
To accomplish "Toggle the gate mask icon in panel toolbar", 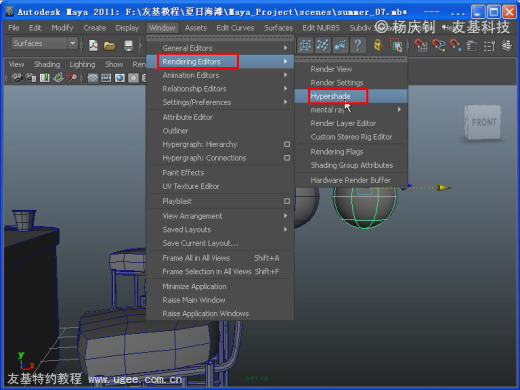I will (133, 78).
